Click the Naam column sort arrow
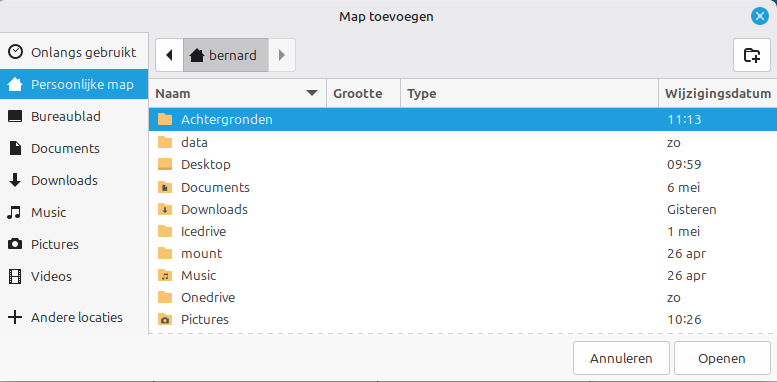This screenshot has height=382, width=777. click(x=312, y=93)
